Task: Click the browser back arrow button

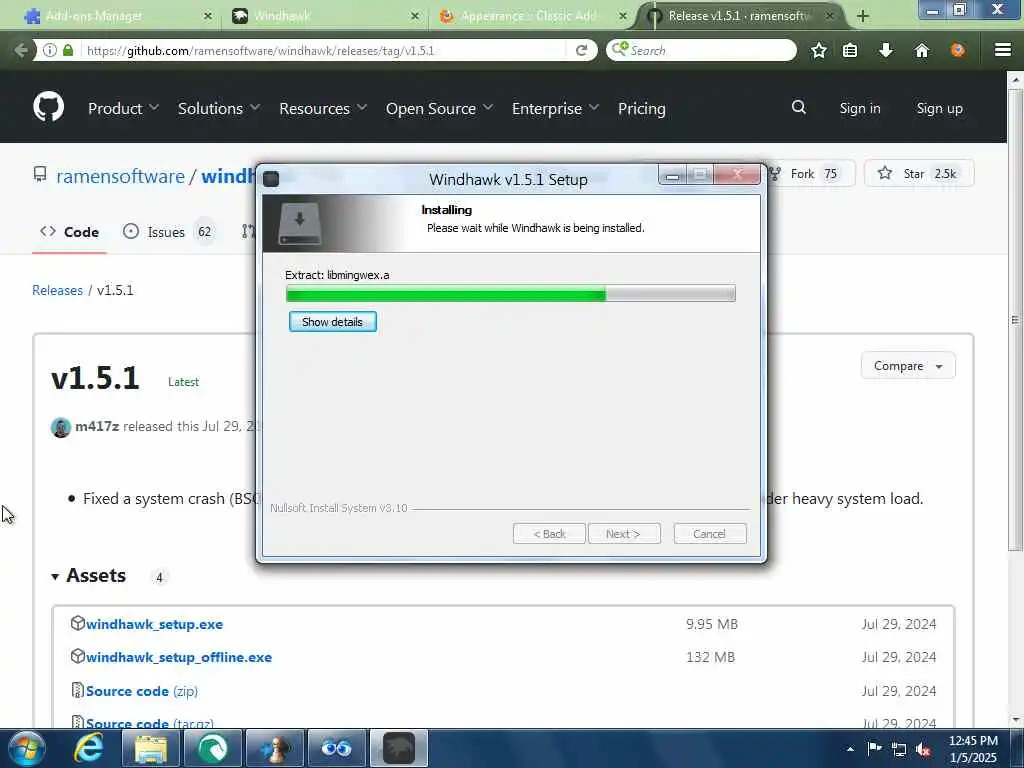Action: click(x=20, y=50)
